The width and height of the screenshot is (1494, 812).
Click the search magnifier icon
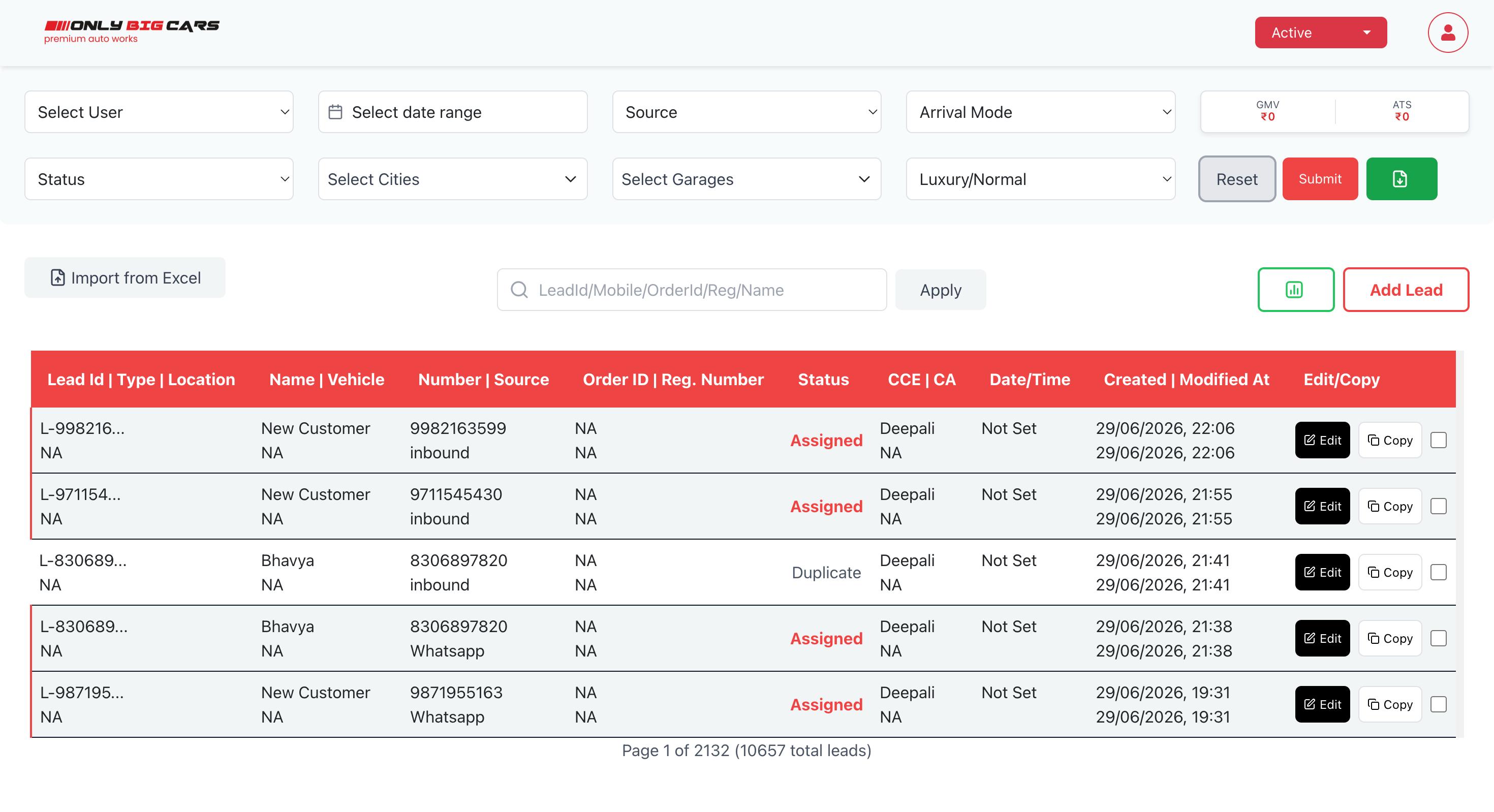tap(519, 290)
